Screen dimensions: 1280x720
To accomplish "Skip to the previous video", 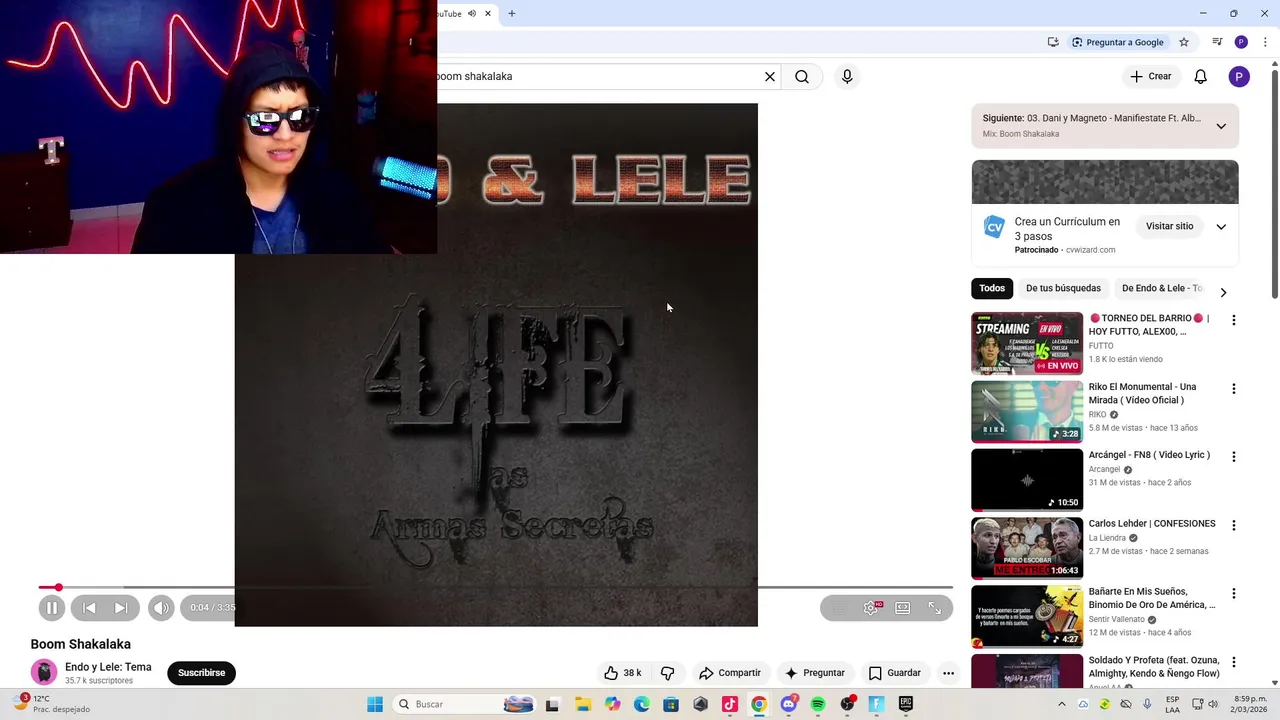I will (89, 607).
